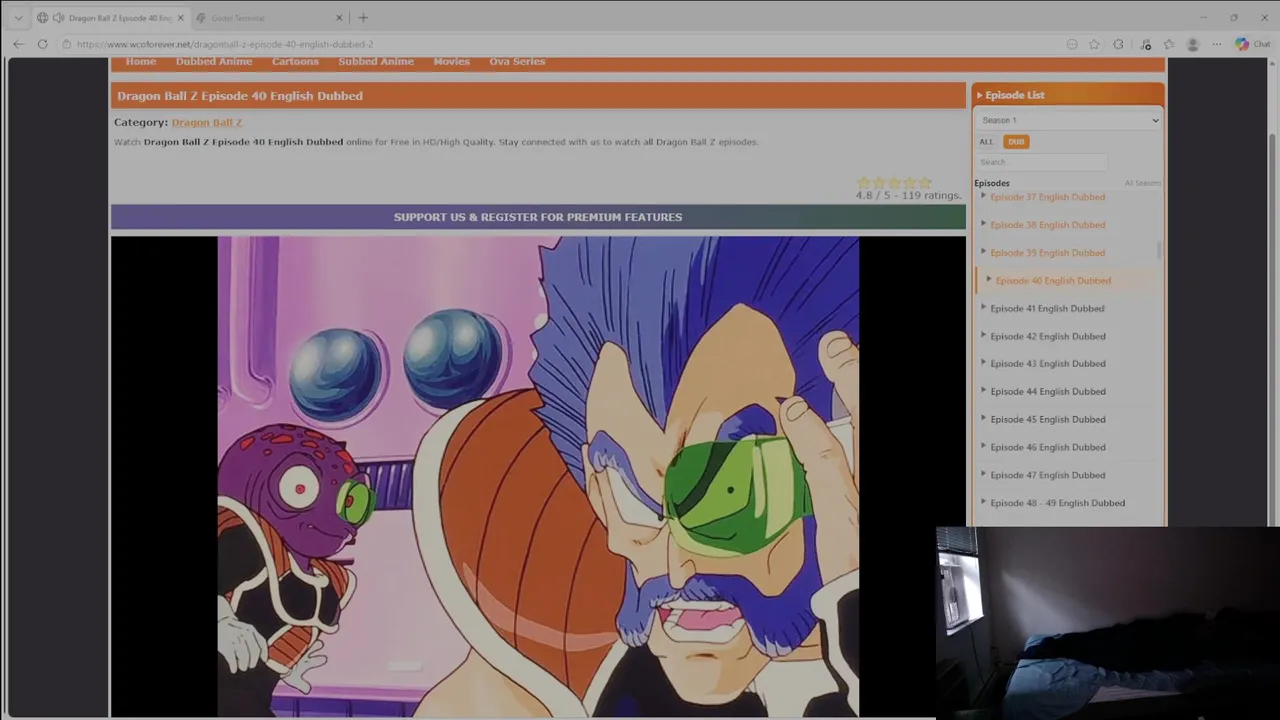
Task: Expand arrow beside Episode 44
Action: 984,390
